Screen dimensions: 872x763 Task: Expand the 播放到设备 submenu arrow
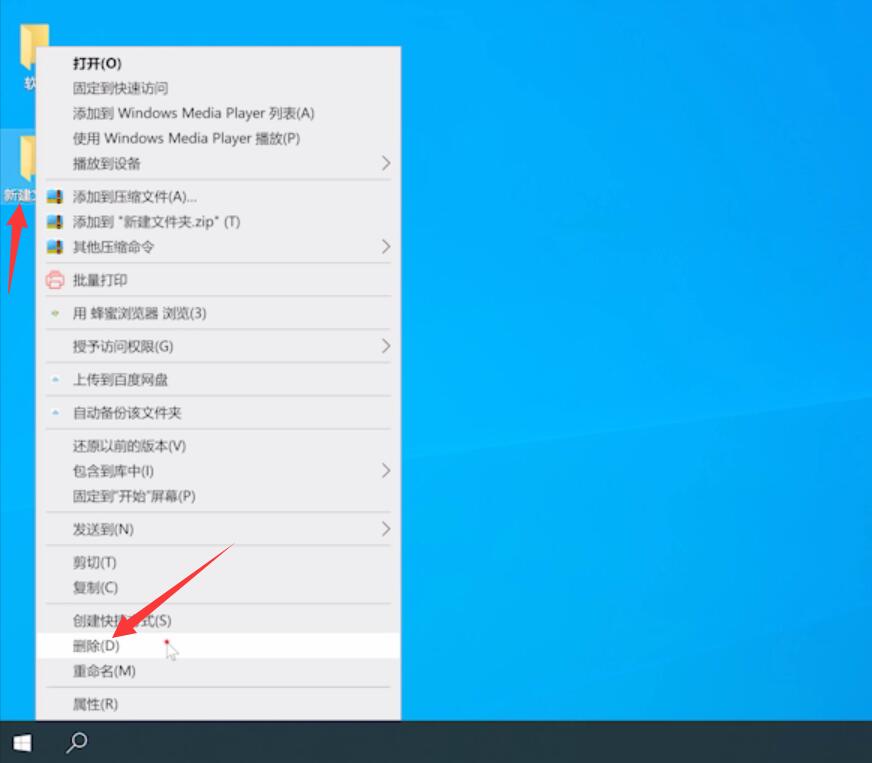pos(385,163)
